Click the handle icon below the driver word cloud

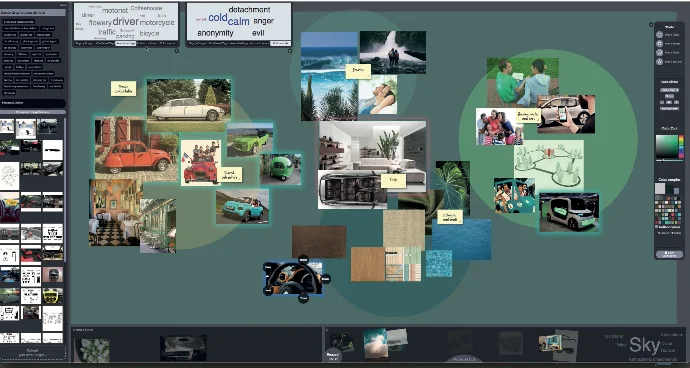coord(177,51)
